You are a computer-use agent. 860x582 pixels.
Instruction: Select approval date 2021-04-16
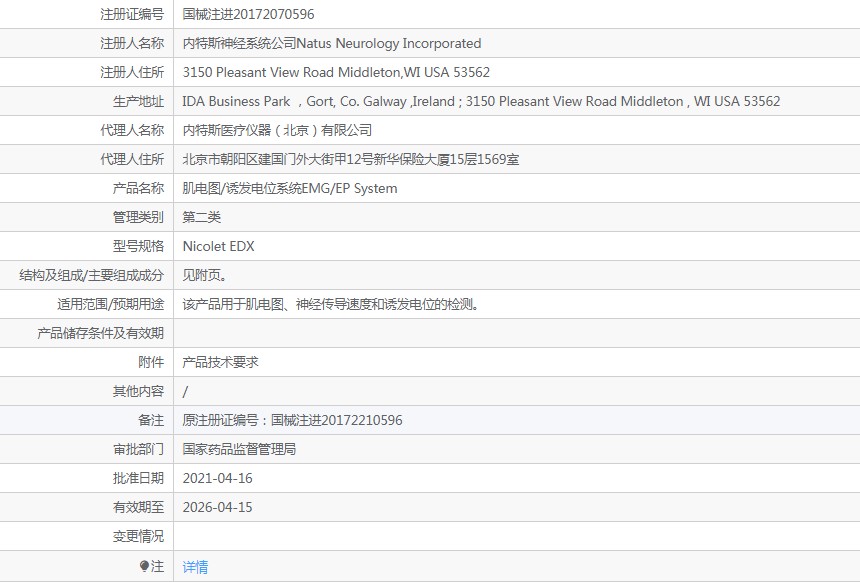[x=218, y=479]
